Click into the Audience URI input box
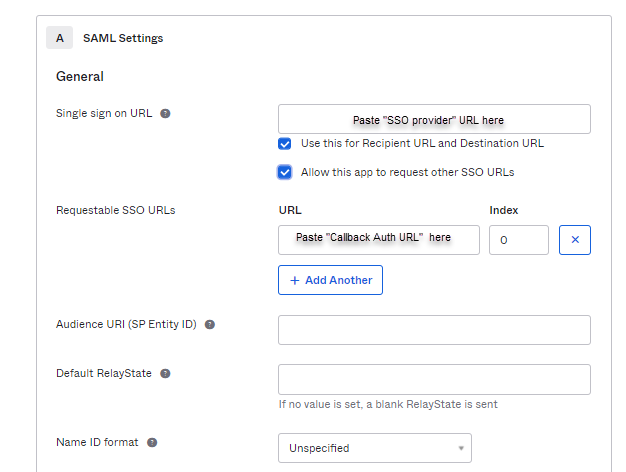 pos(434,330)
